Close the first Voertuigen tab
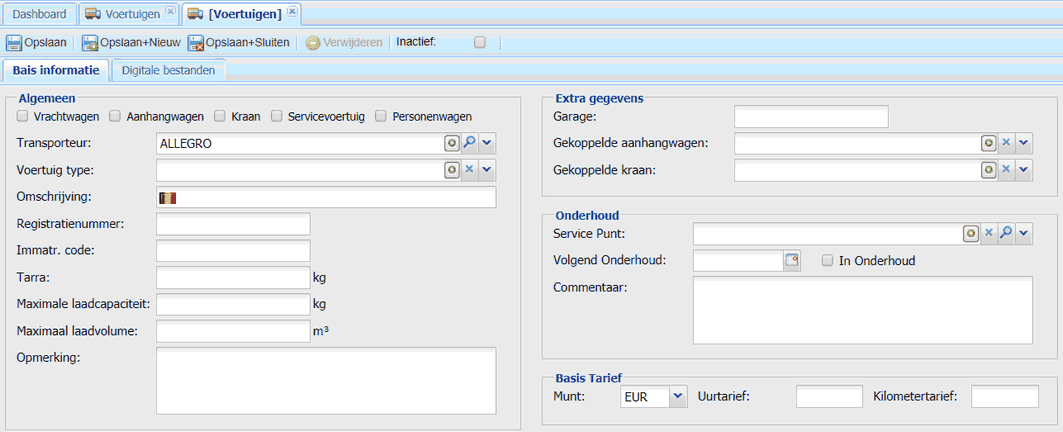 coord(170,12)
